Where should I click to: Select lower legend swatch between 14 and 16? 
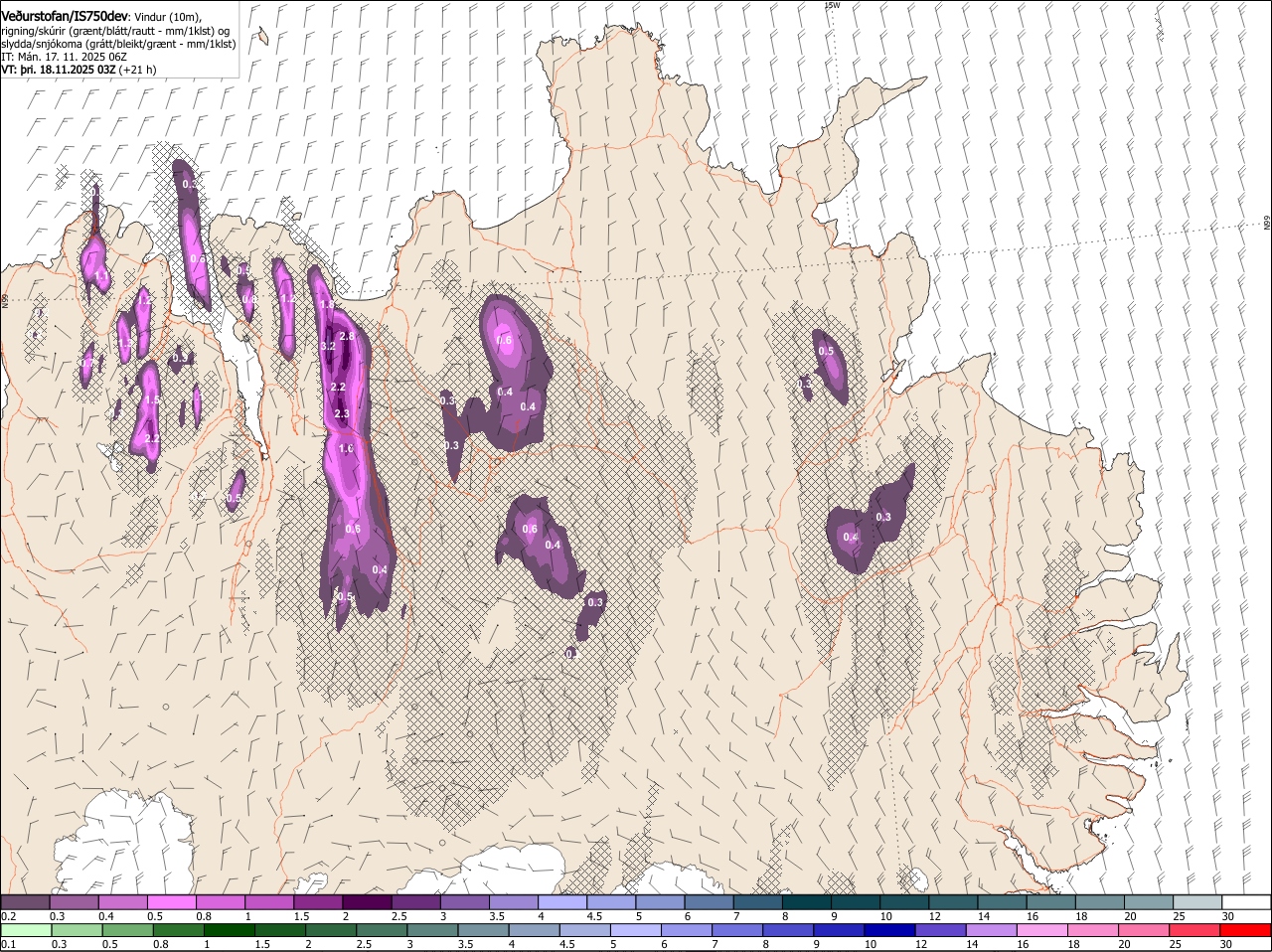point(991,930)
